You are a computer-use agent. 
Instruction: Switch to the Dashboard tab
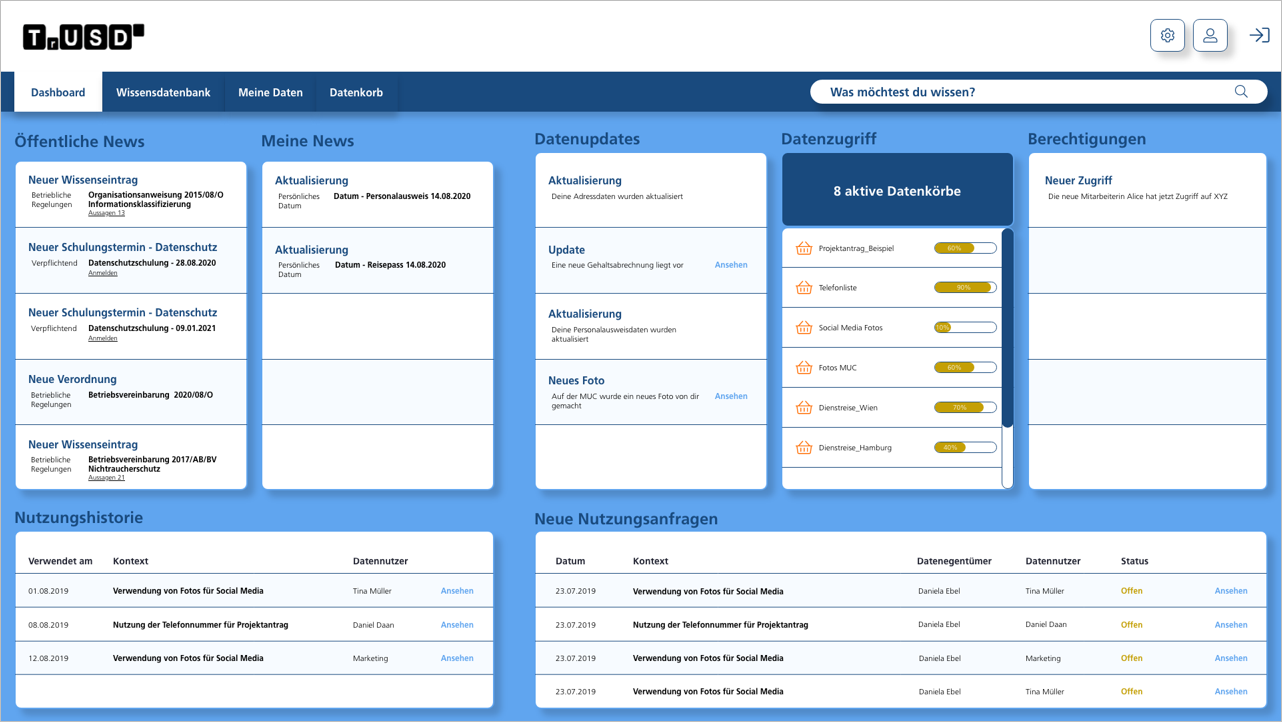58,92
